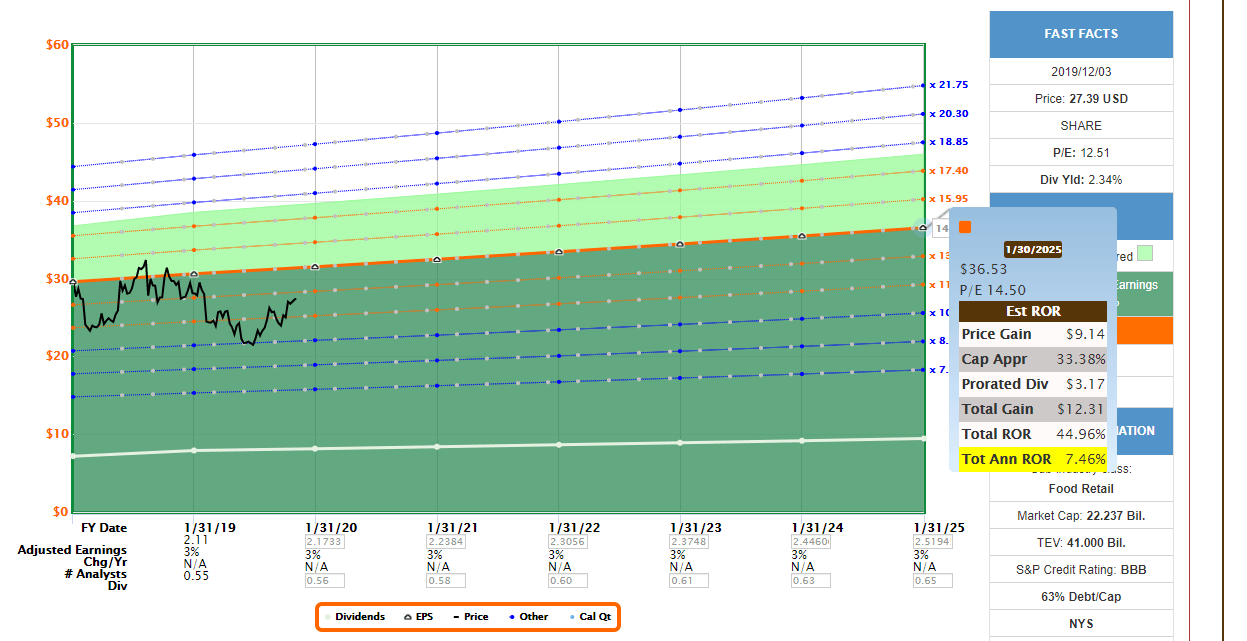Click the SHARE label in Fast Facts
Image resolution: width=1247 pixels, height=641 pixels.
1081,126
